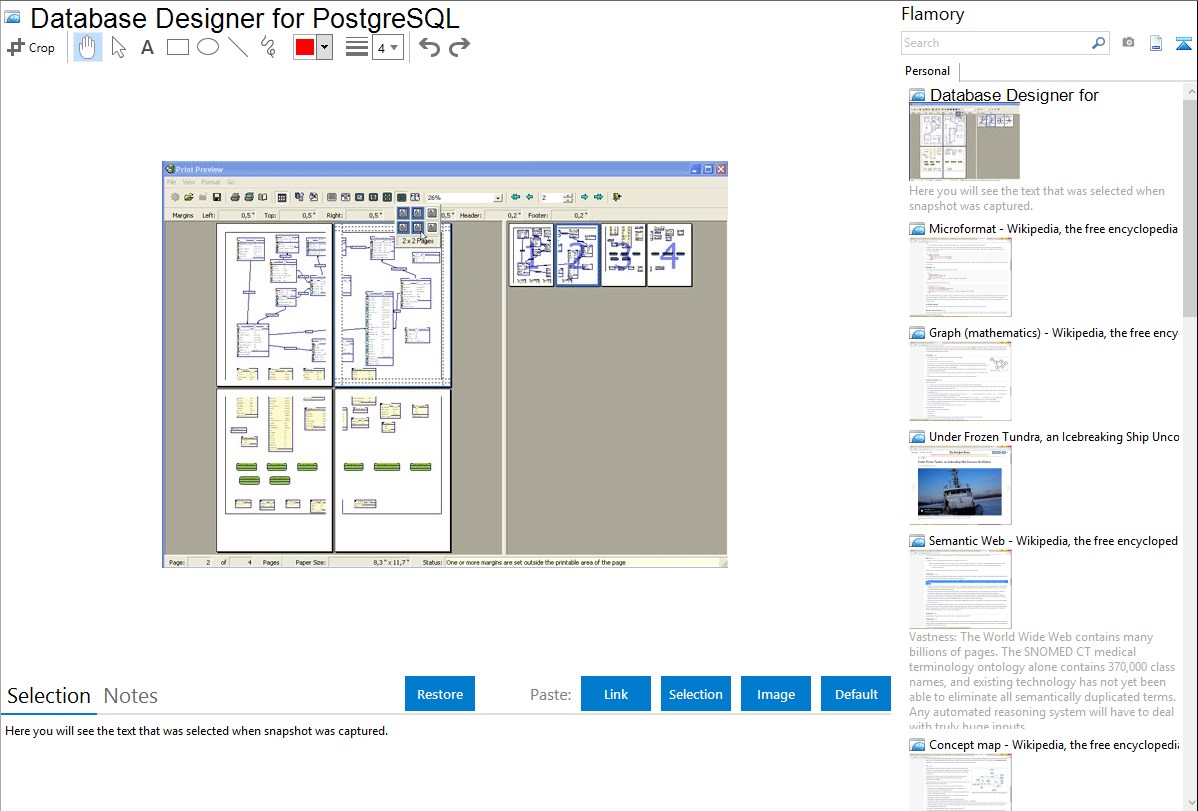Click the Default paste button
Screen dimensions: 1198x811
coord(856,694)
